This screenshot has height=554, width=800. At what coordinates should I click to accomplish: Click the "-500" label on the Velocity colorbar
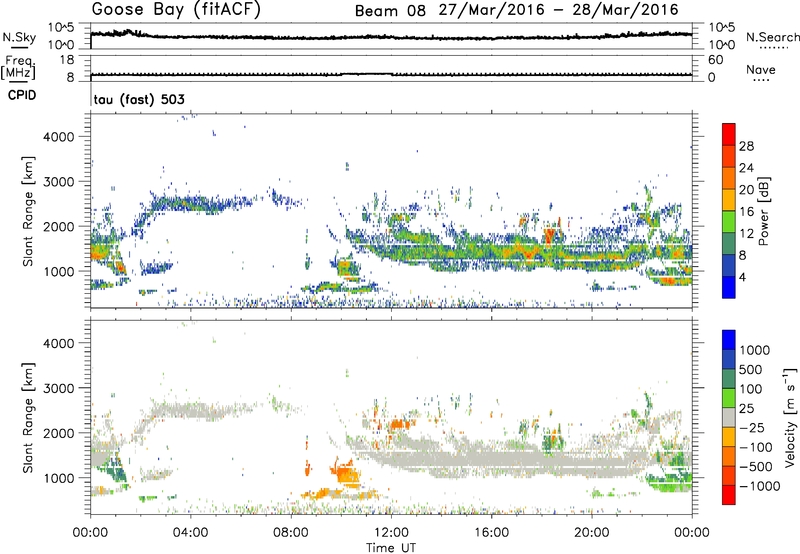coord(755,466)
